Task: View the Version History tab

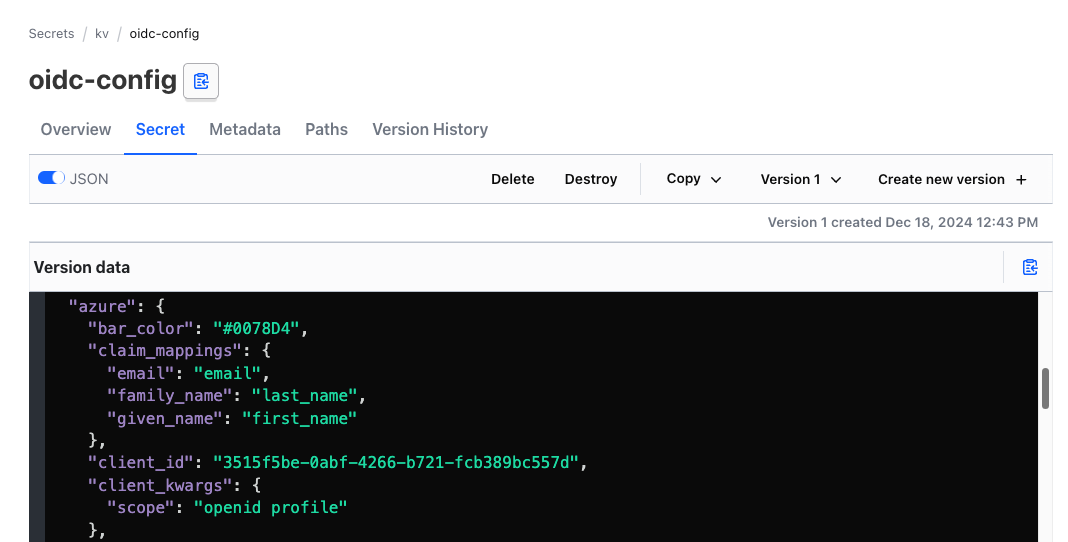Action: pos(430,129)
